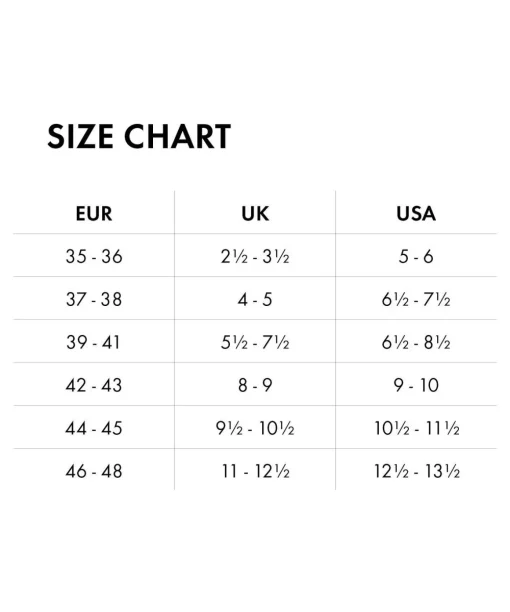Select the USA column header
This screenshot has height=612, width=510.
416,213
